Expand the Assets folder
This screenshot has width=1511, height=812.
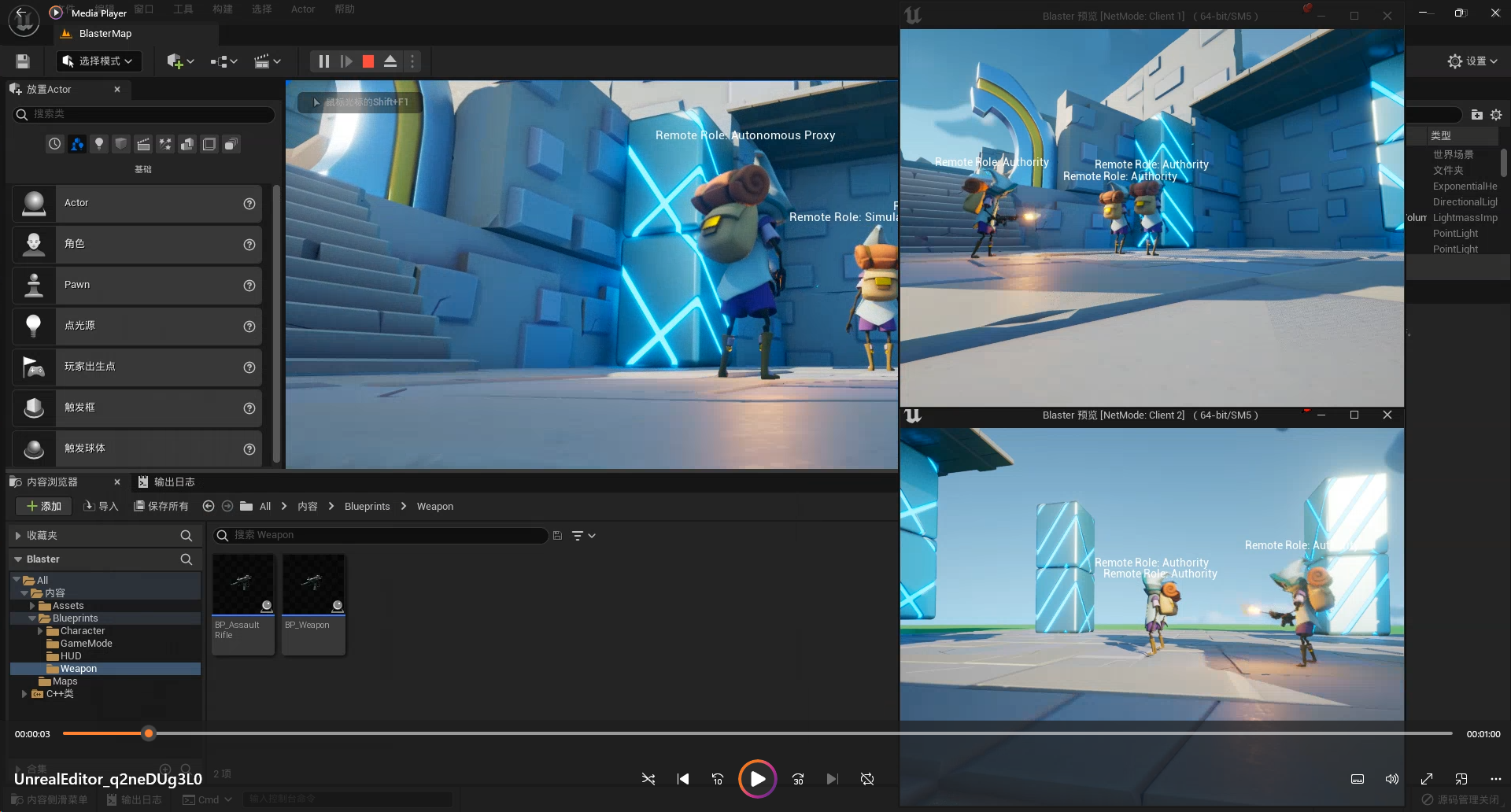pyautogui.click(x=32, y=606)
